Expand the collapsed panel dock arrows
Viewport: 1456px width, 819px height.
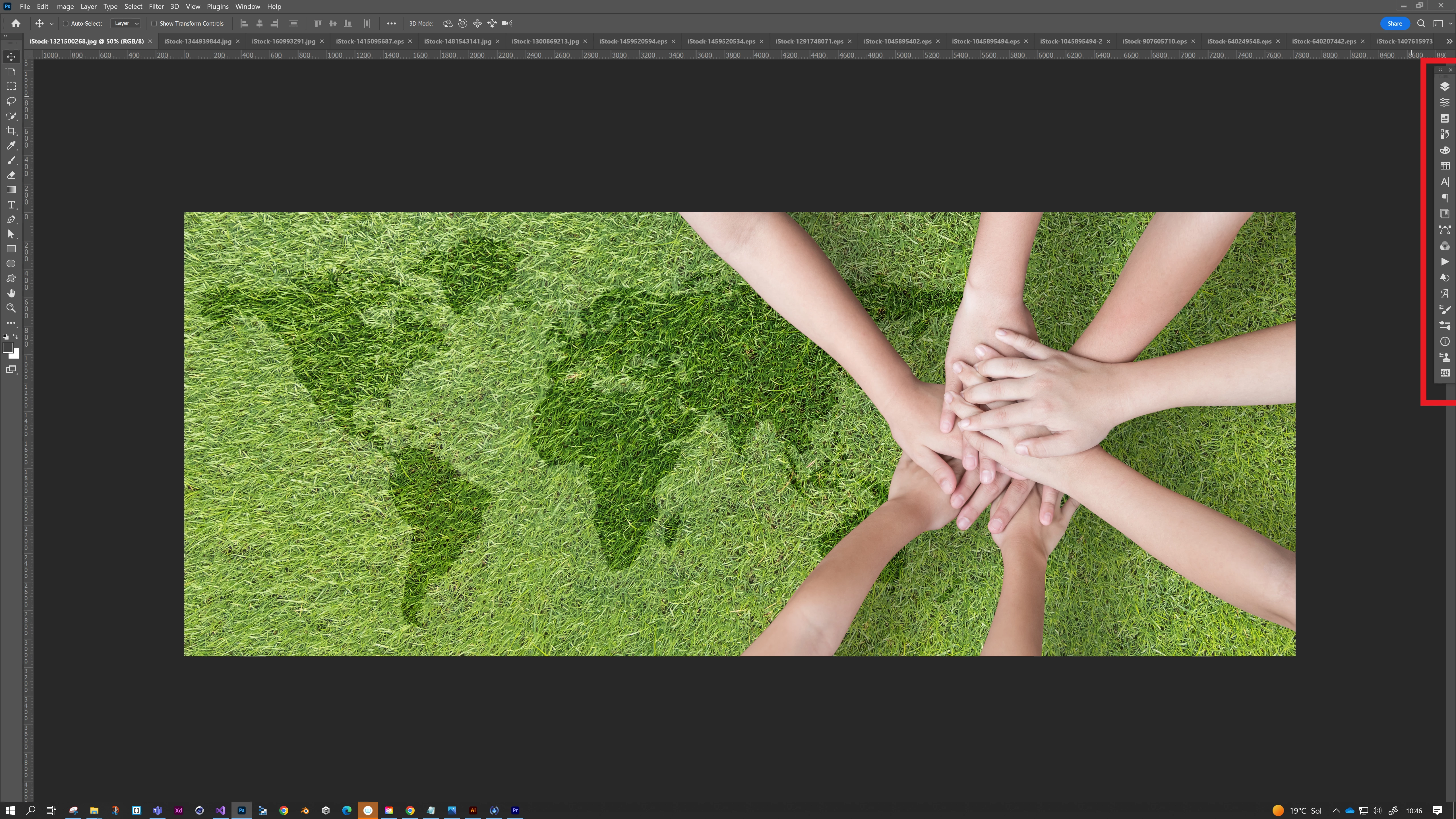point(1440,70)
